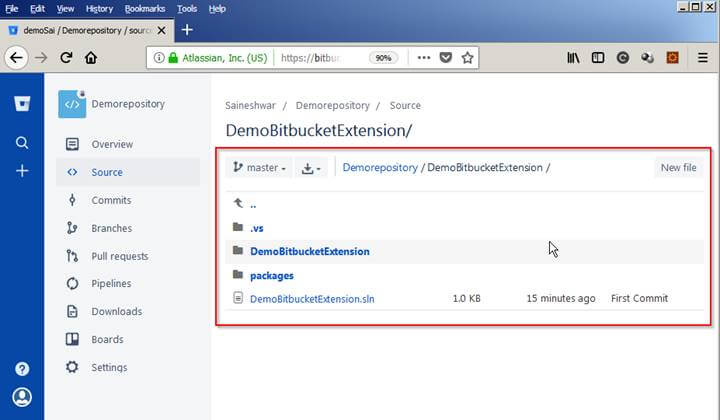720x420 pixels.
Task: Open the download options dropdown
Action: (311, 168)
